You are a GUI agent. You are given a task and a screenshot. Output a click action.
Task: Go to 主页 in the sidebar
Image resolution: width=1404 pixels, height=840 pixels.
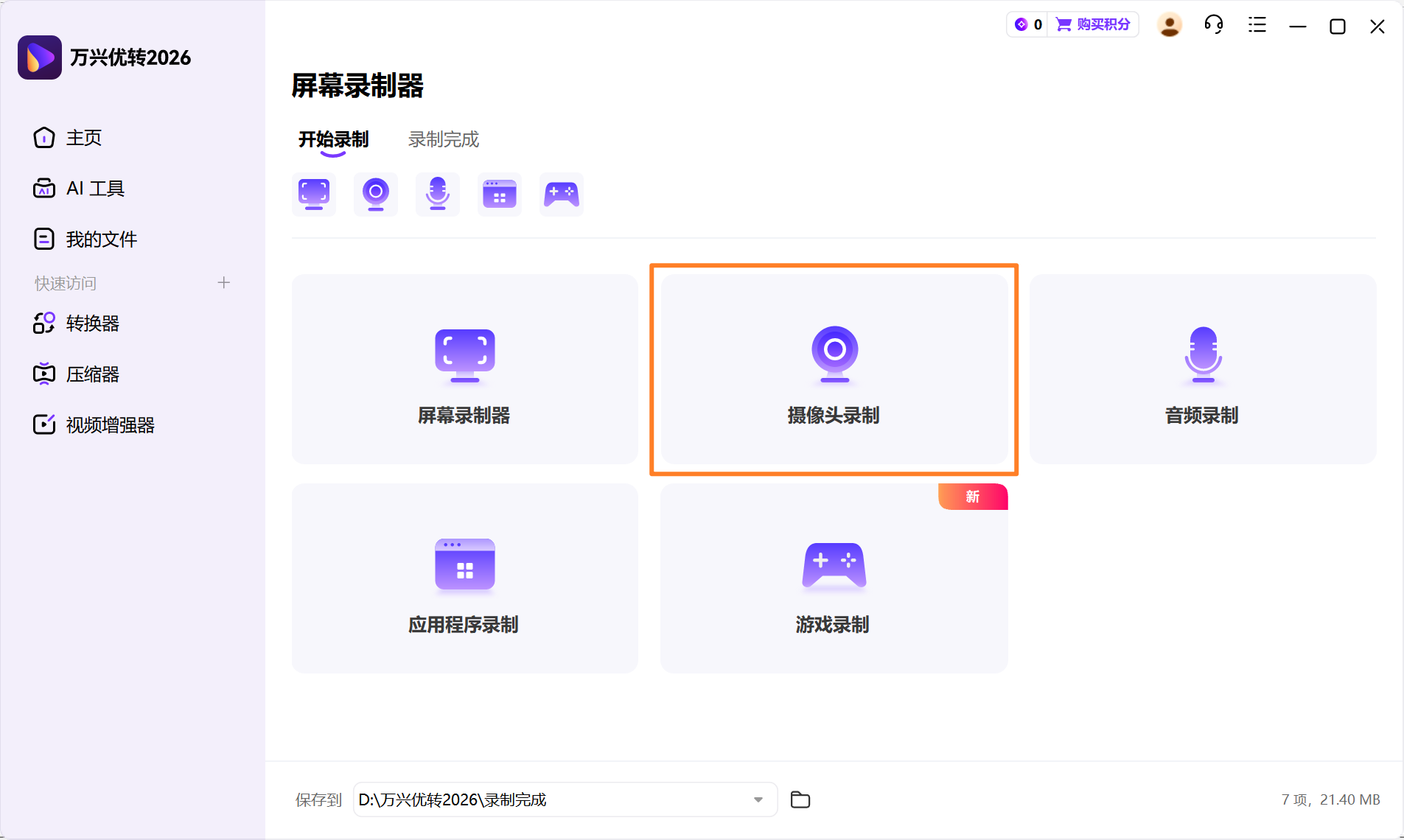tap(83, 138)
